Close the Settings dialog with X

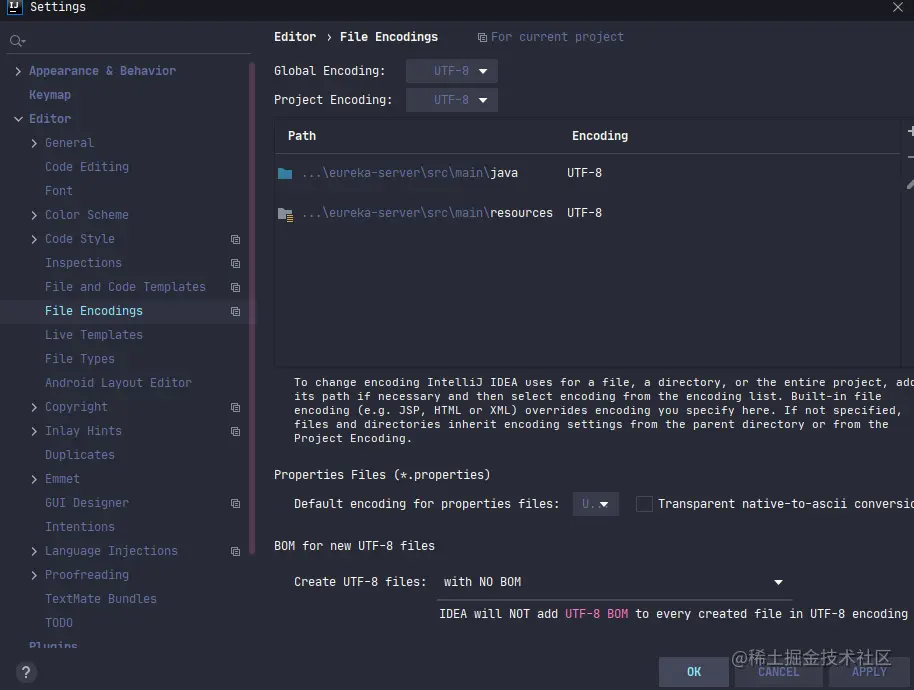tap(898, 7)
